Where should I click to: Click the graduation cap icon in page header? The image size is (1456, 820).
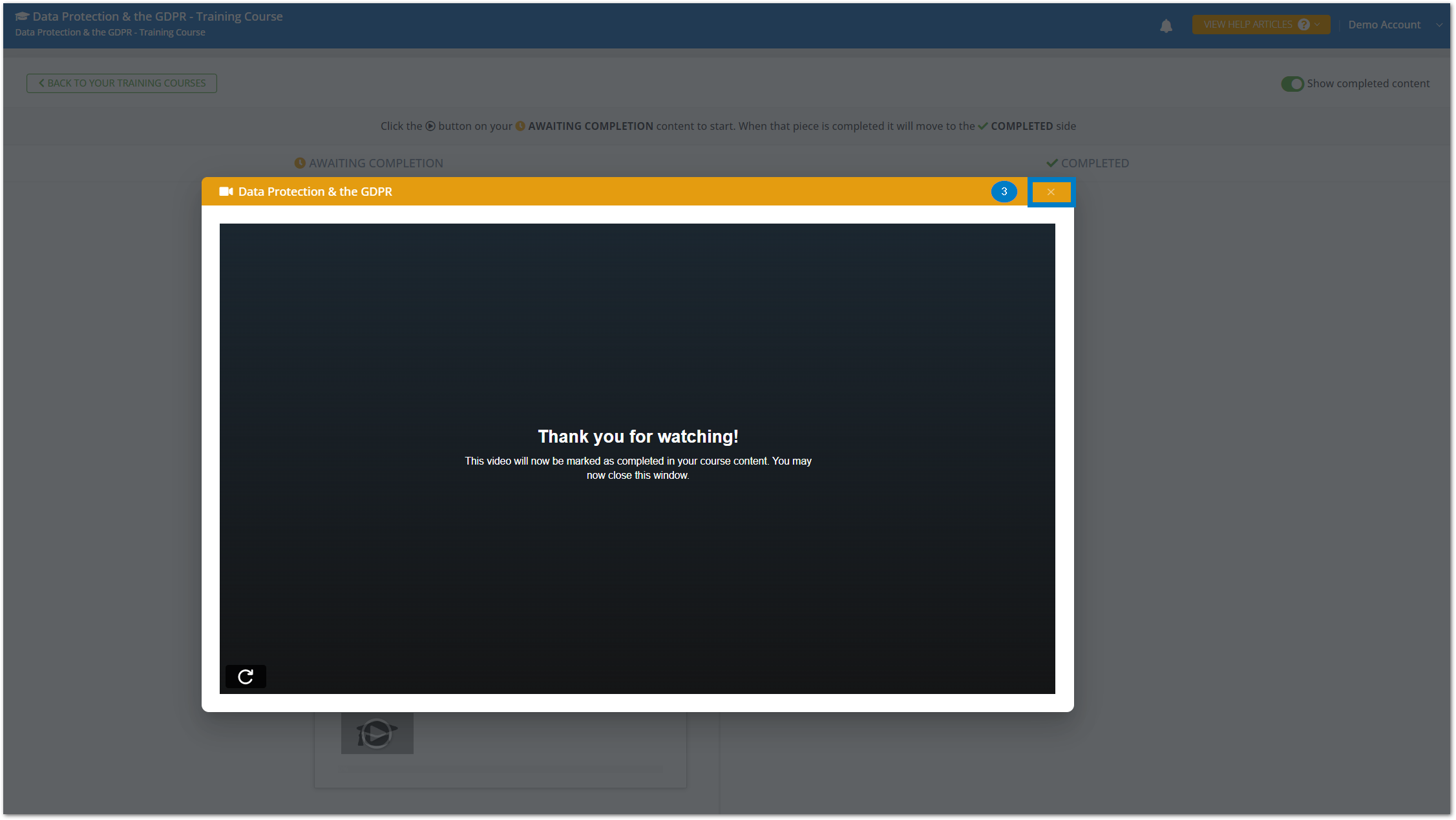click(x=23, y=16)
